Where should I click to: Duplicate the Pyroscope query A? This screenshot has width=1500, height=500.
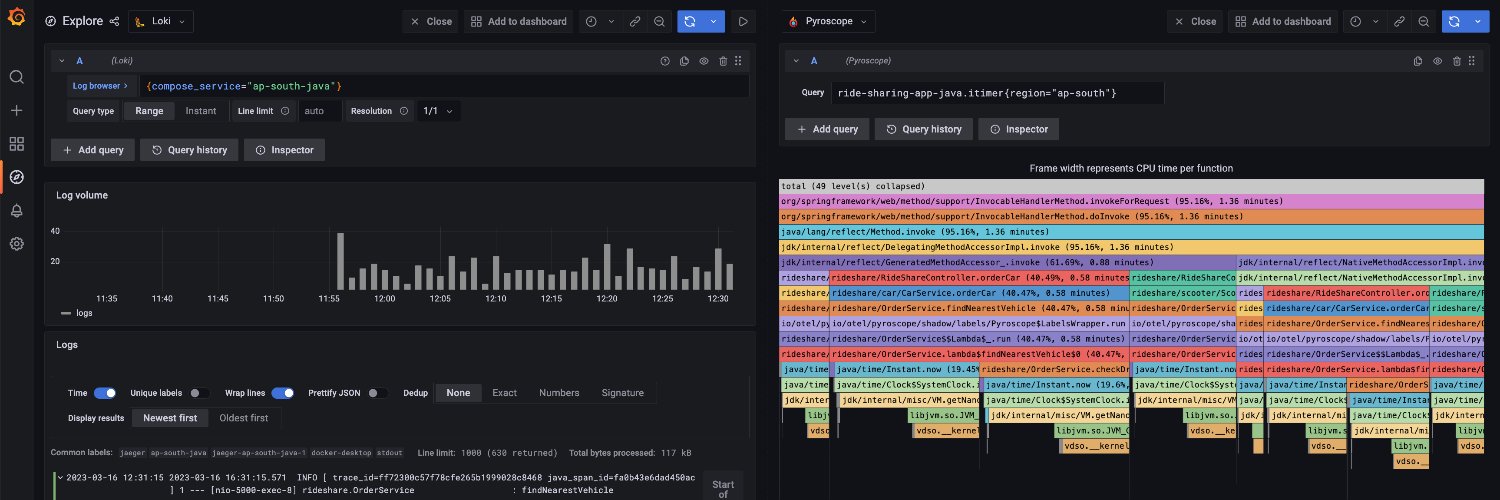click(x=1418, y=61)
